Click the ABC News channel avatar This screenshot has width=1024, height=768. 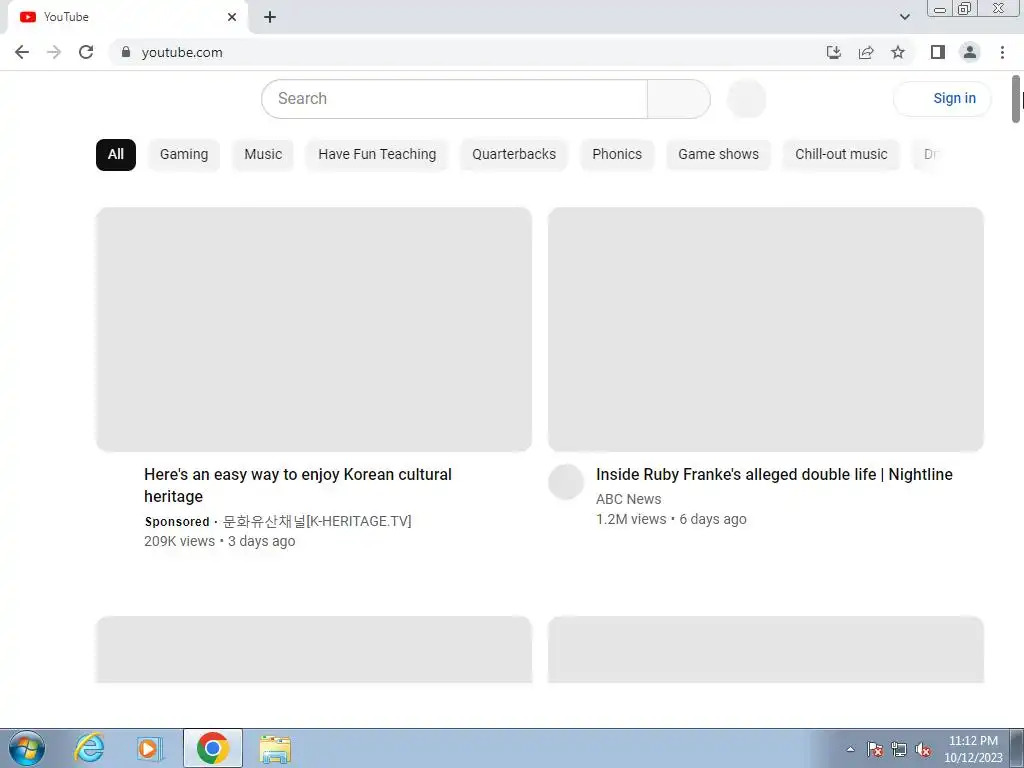566,482
